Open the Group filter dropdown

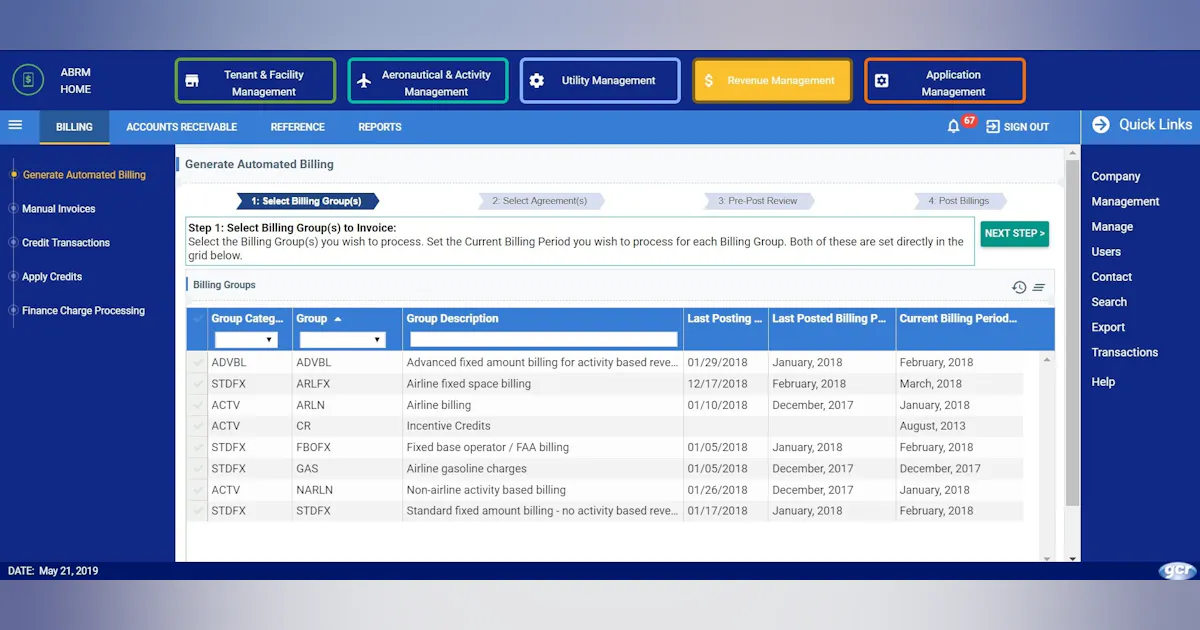click(x=342, y=340)
